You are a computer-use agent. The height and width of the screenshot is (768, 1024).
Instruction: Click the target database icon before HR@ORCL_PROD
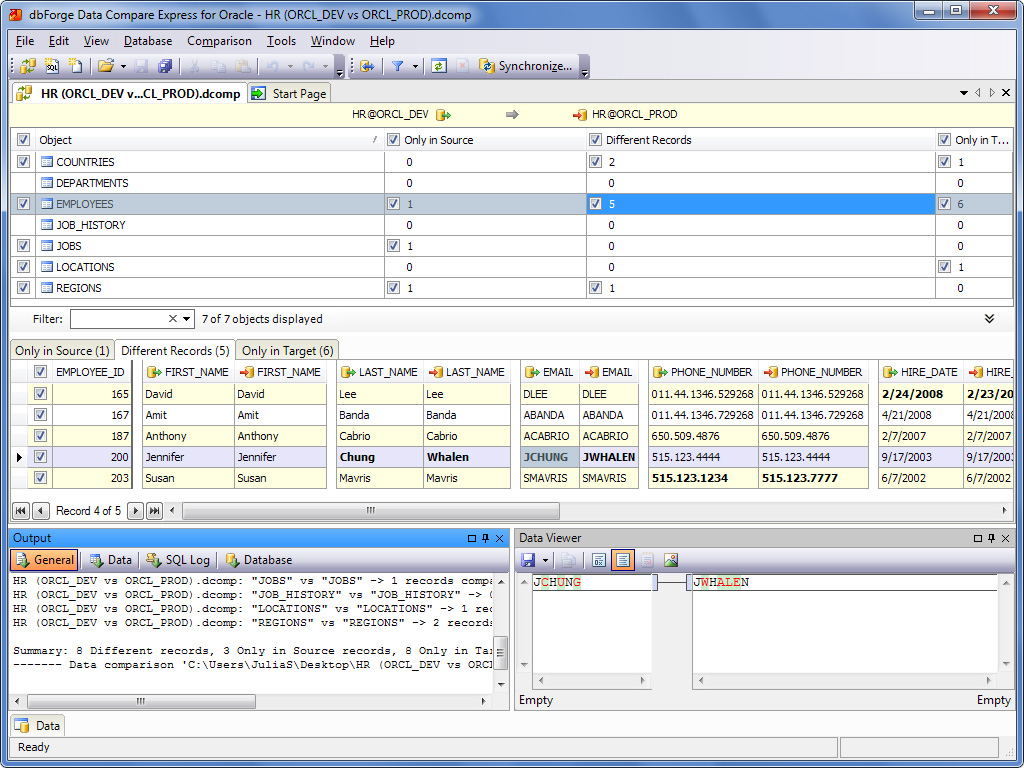[580, 115]
